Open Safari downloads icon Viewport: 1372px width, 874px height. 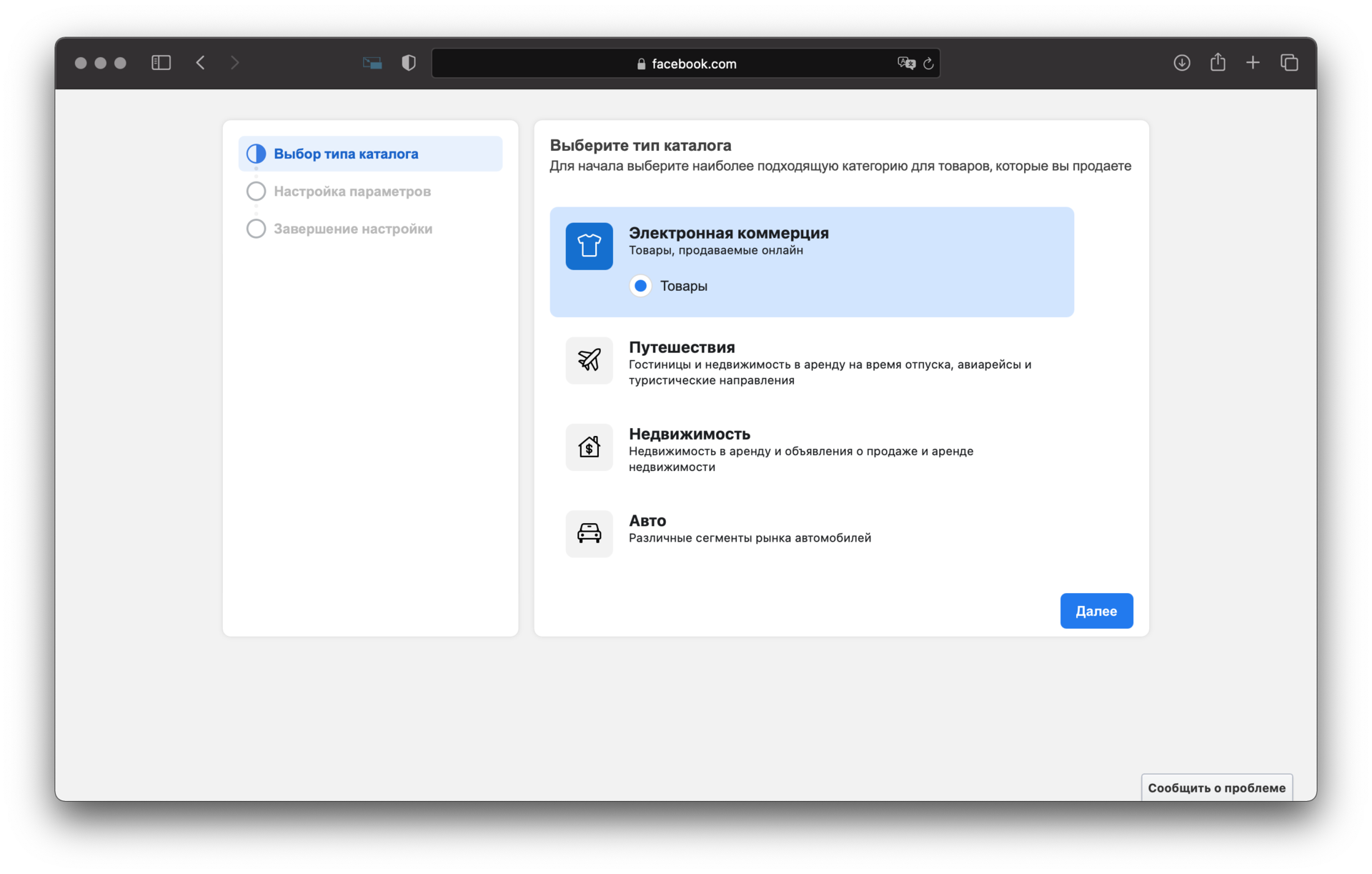coord(1182,63)
